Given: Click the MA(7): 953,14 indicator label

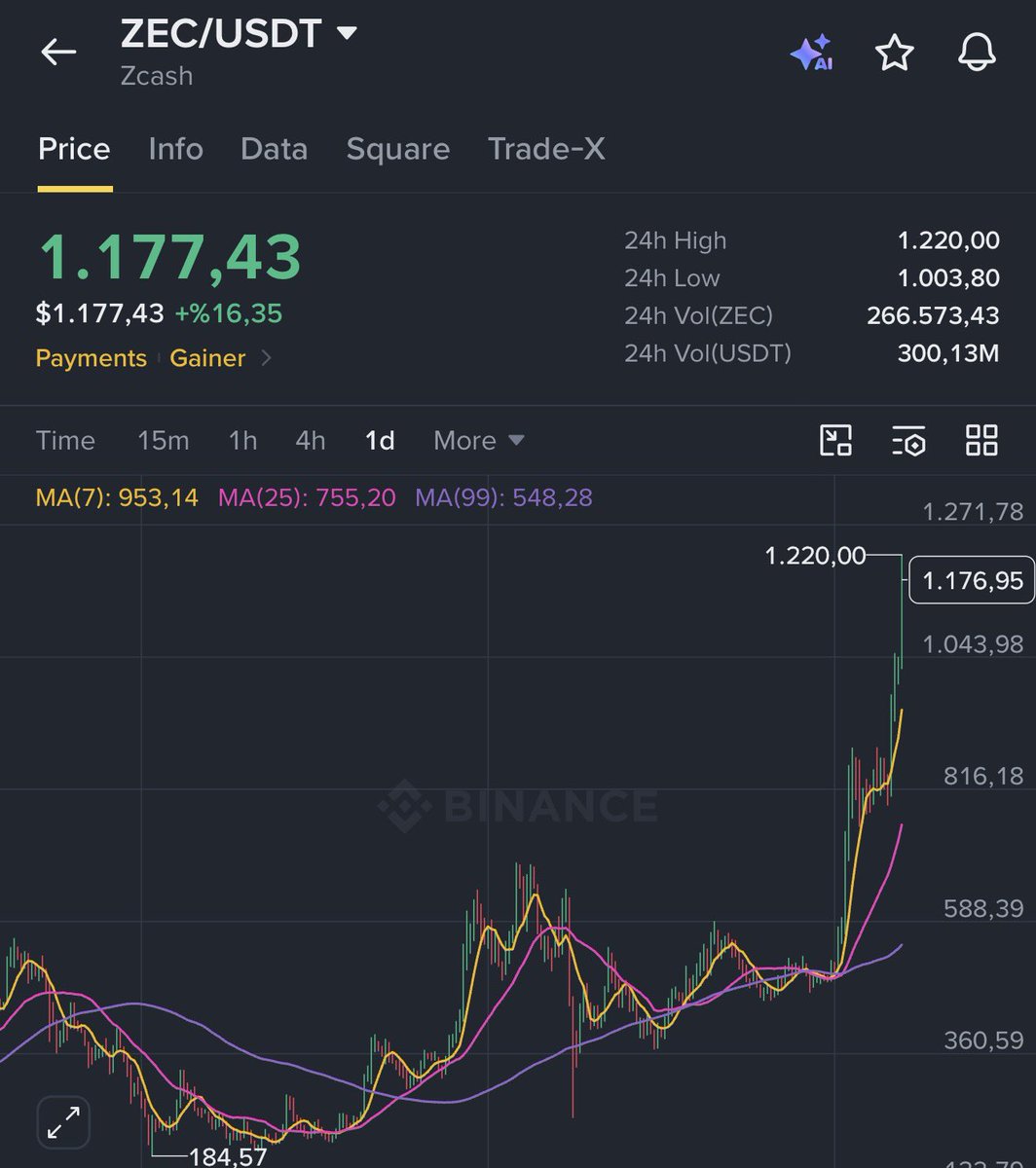Looking at the screenshot, I should 117,498.
